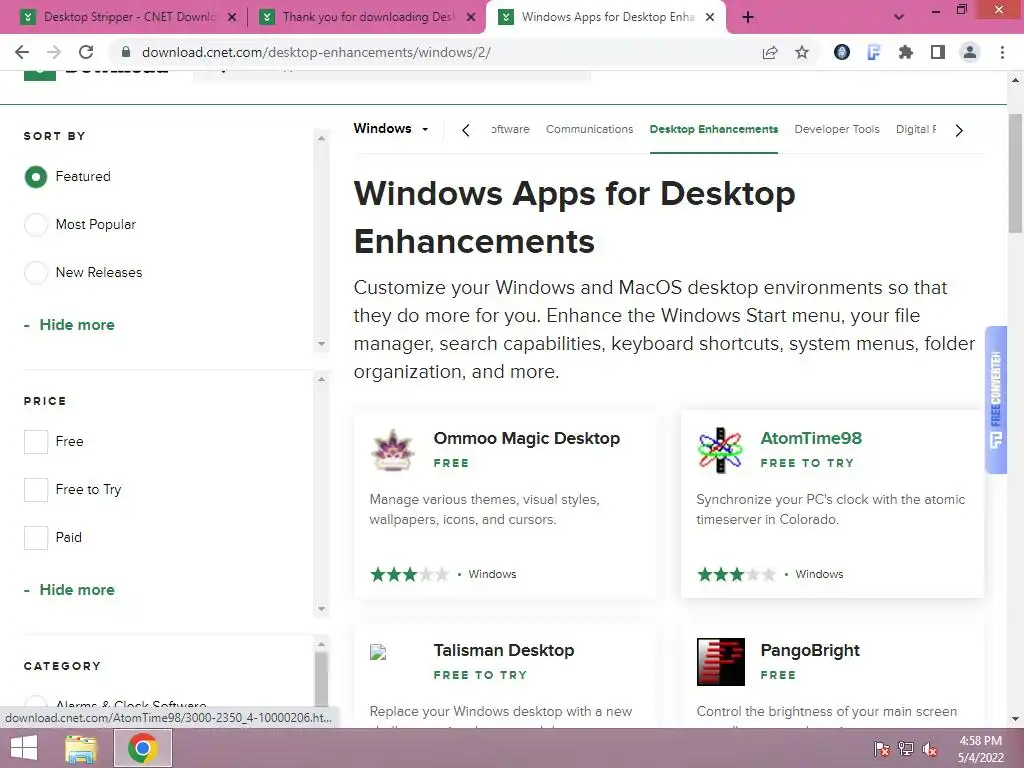Click the muted volume tray icon
Viewport: 1024px width, 768px height.
point(930,748)
